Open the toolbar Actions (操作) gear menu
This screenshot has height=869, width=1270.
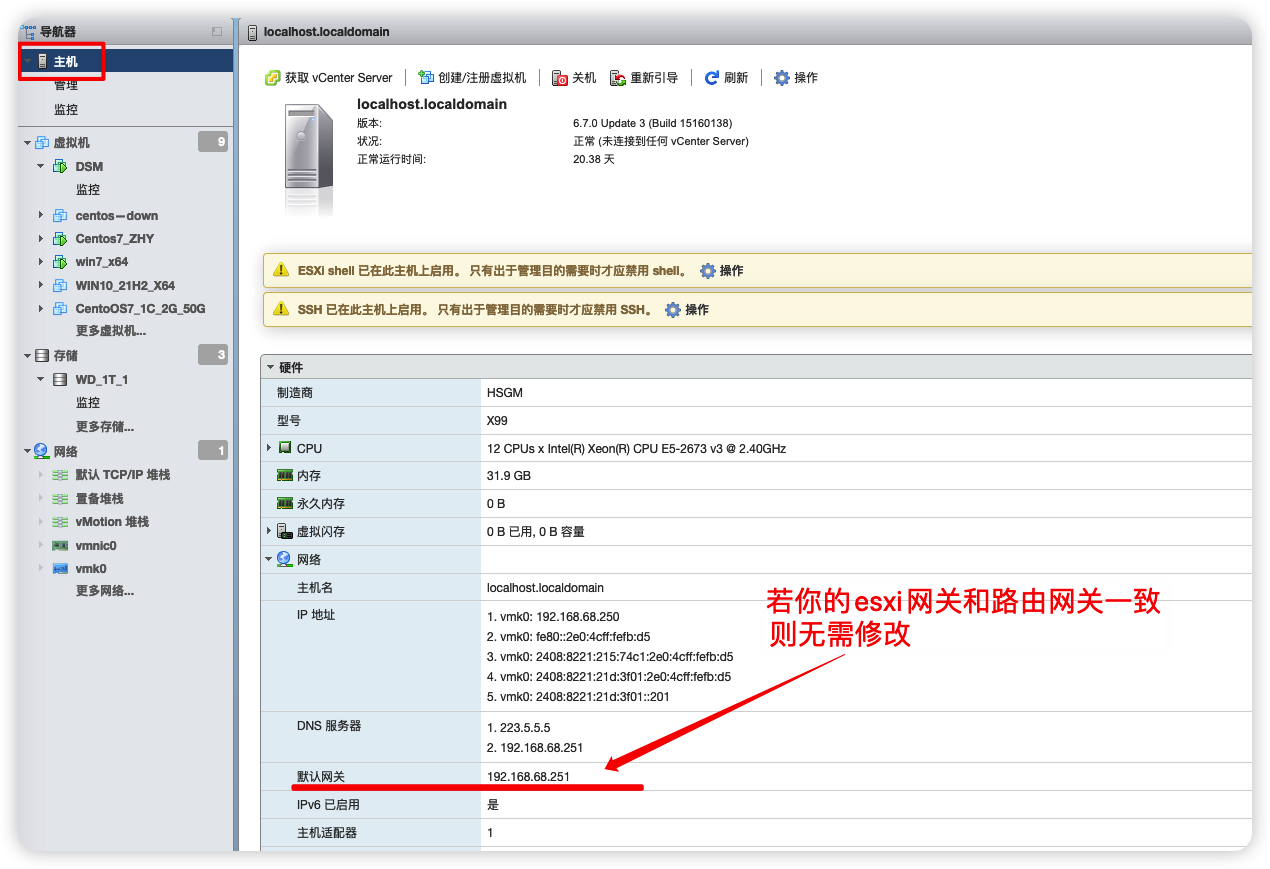(782, 78)
